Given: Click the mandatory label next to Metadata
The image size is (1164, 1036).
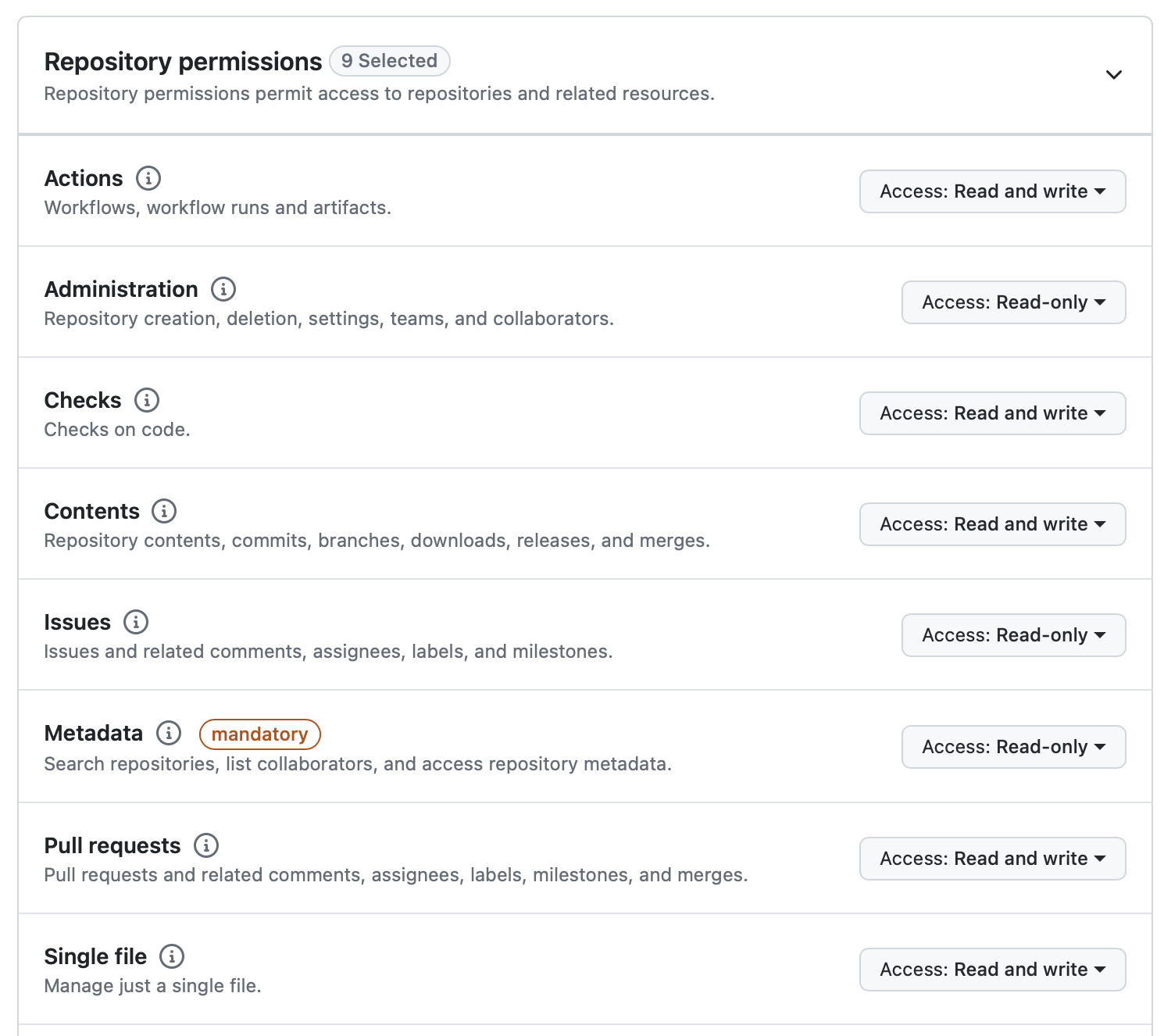Looking at the screenshot, I should [x=260, y=734].
